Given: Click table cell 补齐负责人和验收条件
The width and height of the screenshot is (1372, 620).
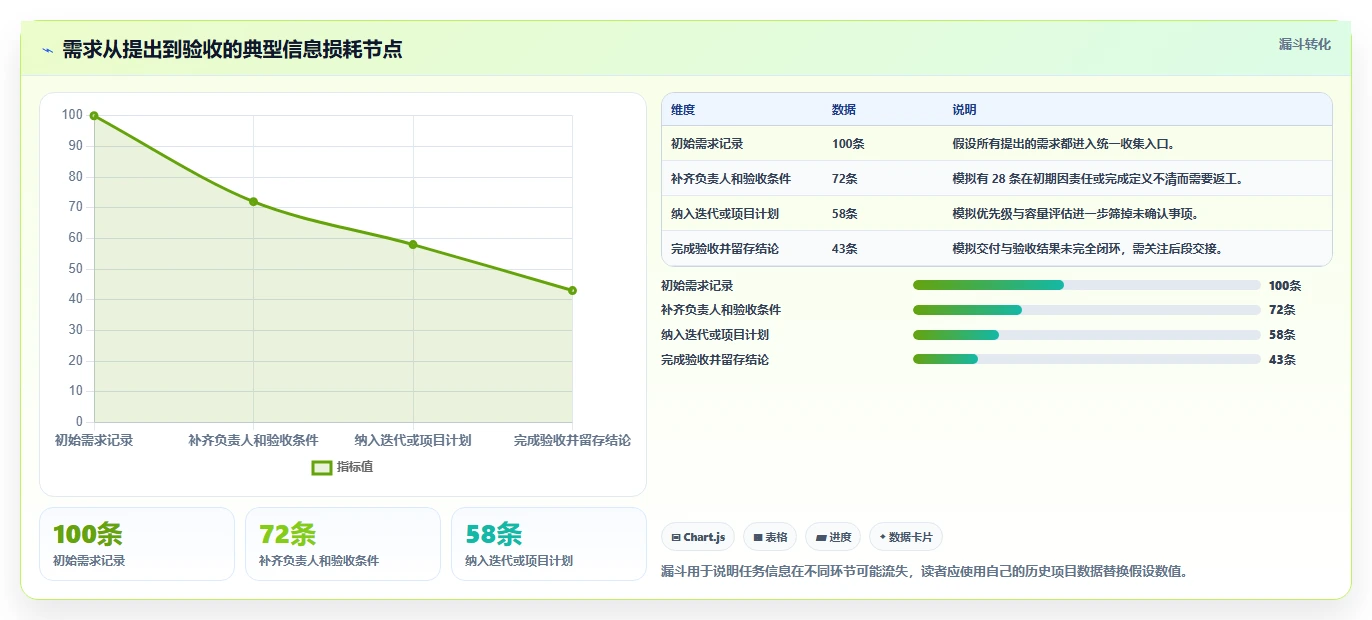Looking at the screenshot, I should tap(731, 179).
